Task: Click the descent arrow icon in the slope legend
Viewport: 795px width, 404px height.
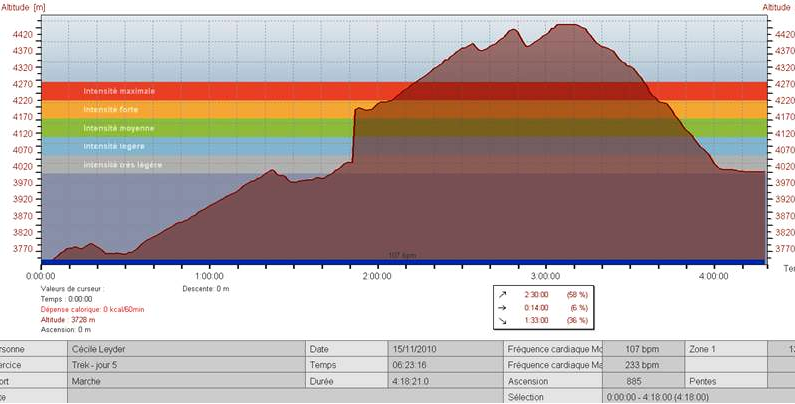Action: [x=502, y=320]
